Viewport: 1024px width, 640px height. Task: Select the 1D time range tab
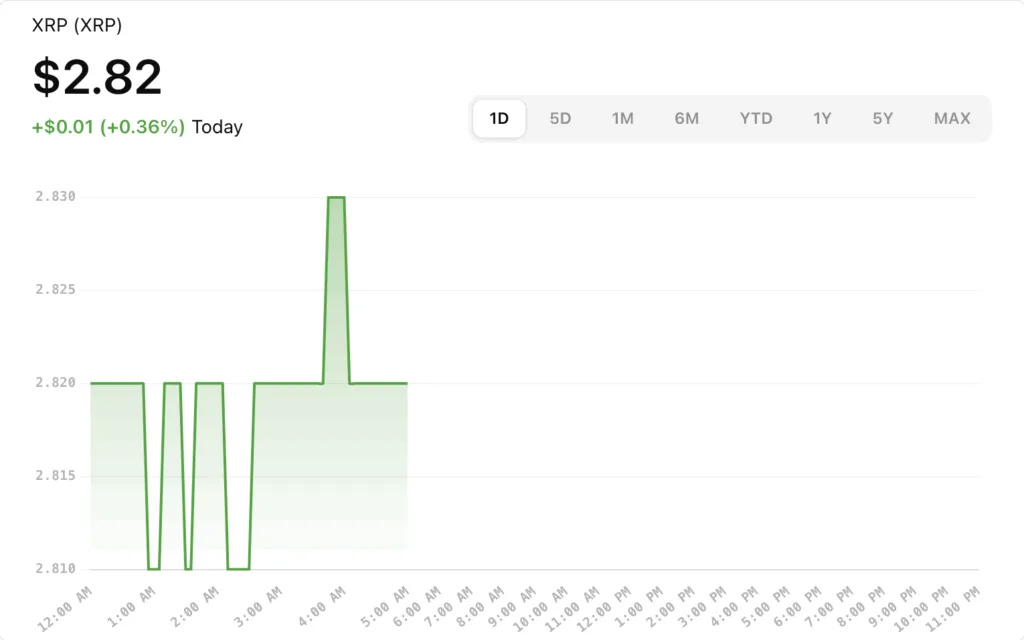499,118
